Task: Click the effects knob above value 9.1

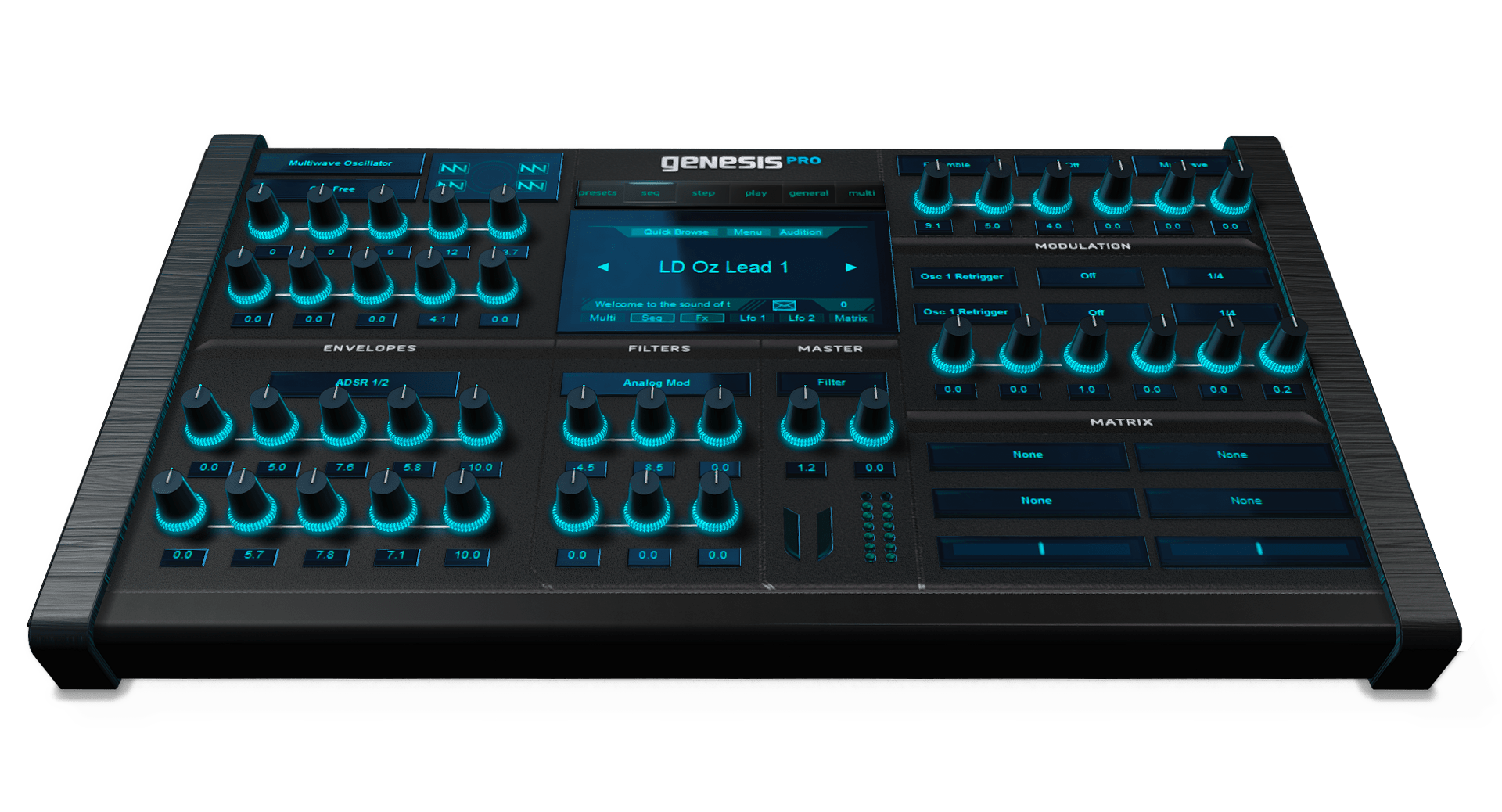Action: (x=933, y=189)
